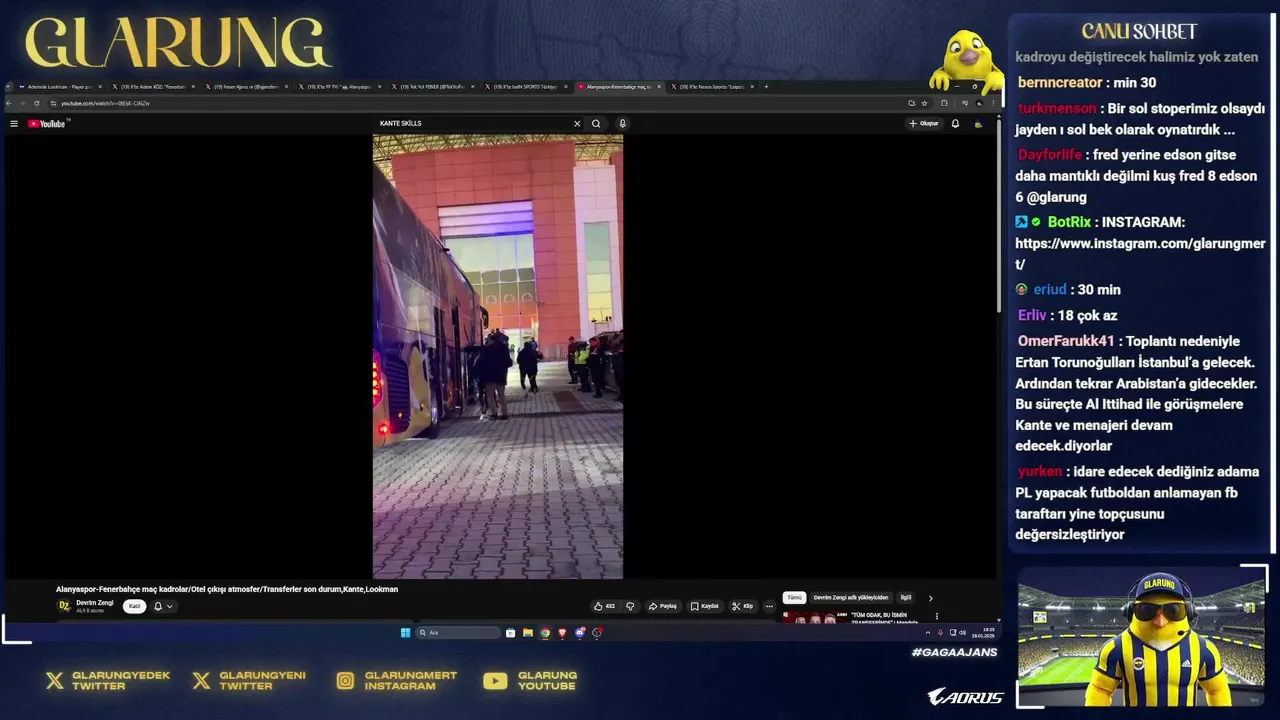Click chat username Dayforlife
This screenshot has height=720, width=1280.
point(1050,155)
